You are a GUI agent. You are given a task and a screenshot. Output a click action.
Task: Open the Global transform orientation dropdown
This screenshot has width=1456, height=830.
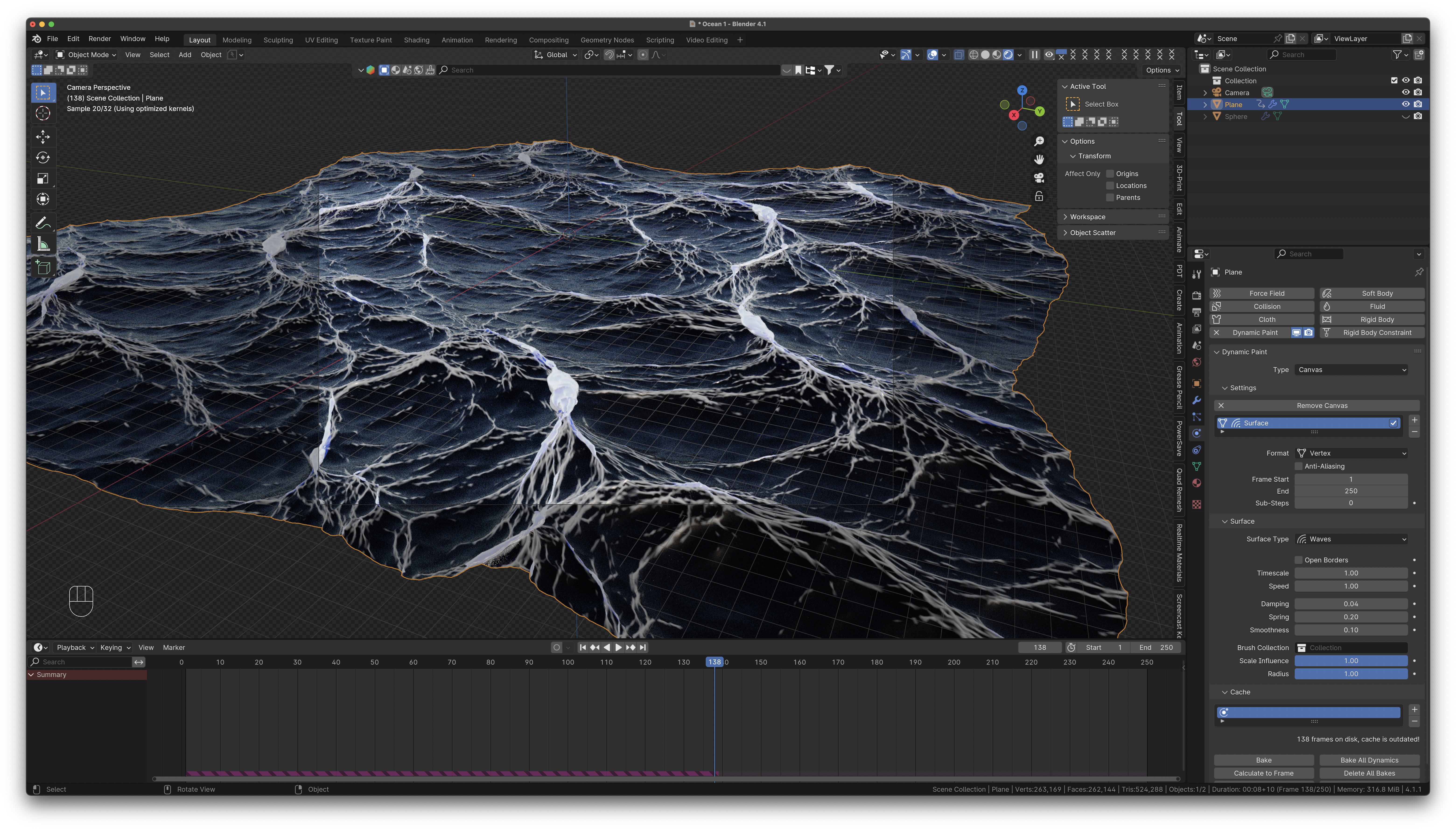pyautogui.click(x=556, y=55)
